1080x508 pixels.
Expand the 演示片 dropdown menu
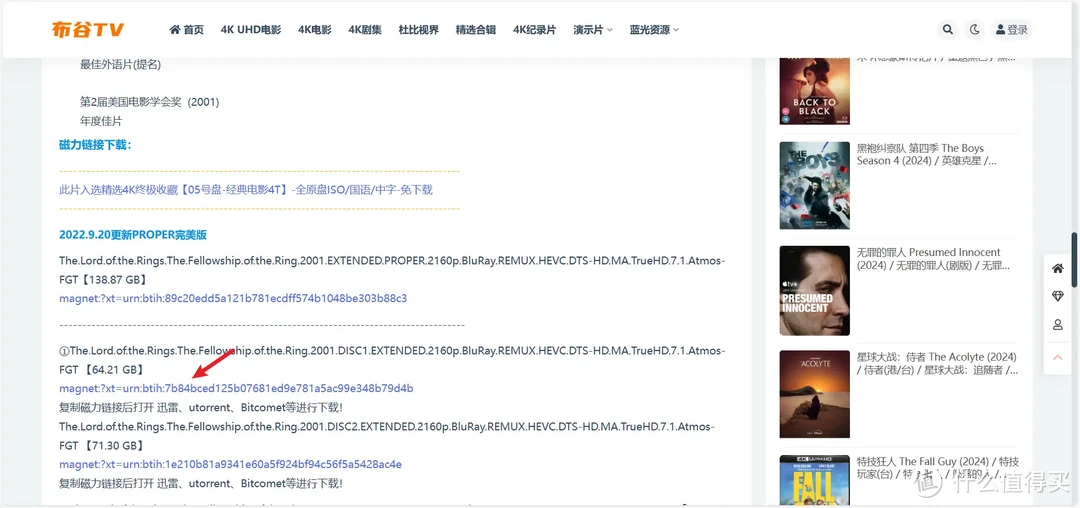(593, 30)
